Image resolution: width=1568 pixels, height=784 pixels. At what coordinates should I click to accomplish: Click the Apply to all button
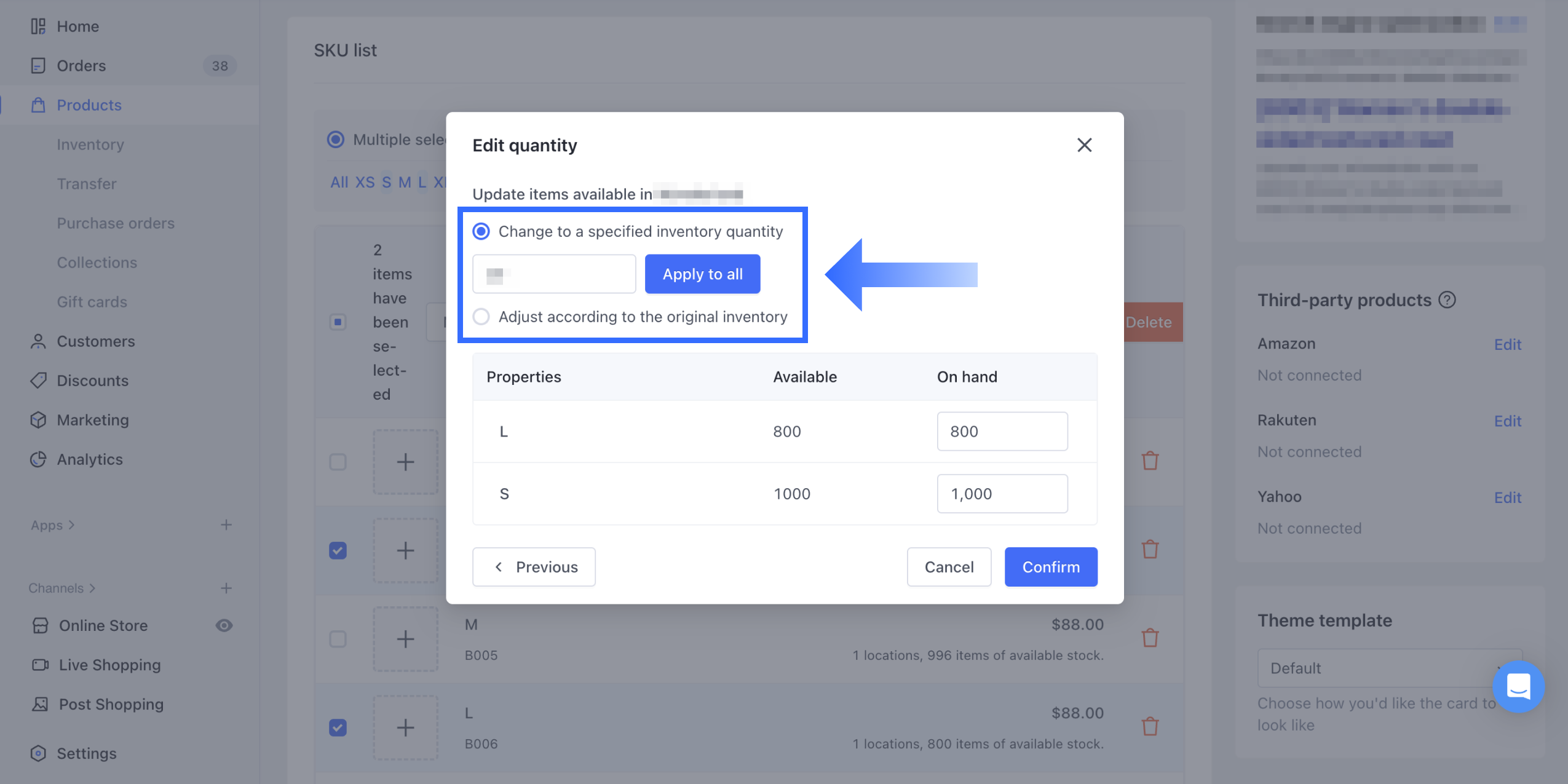702,274
